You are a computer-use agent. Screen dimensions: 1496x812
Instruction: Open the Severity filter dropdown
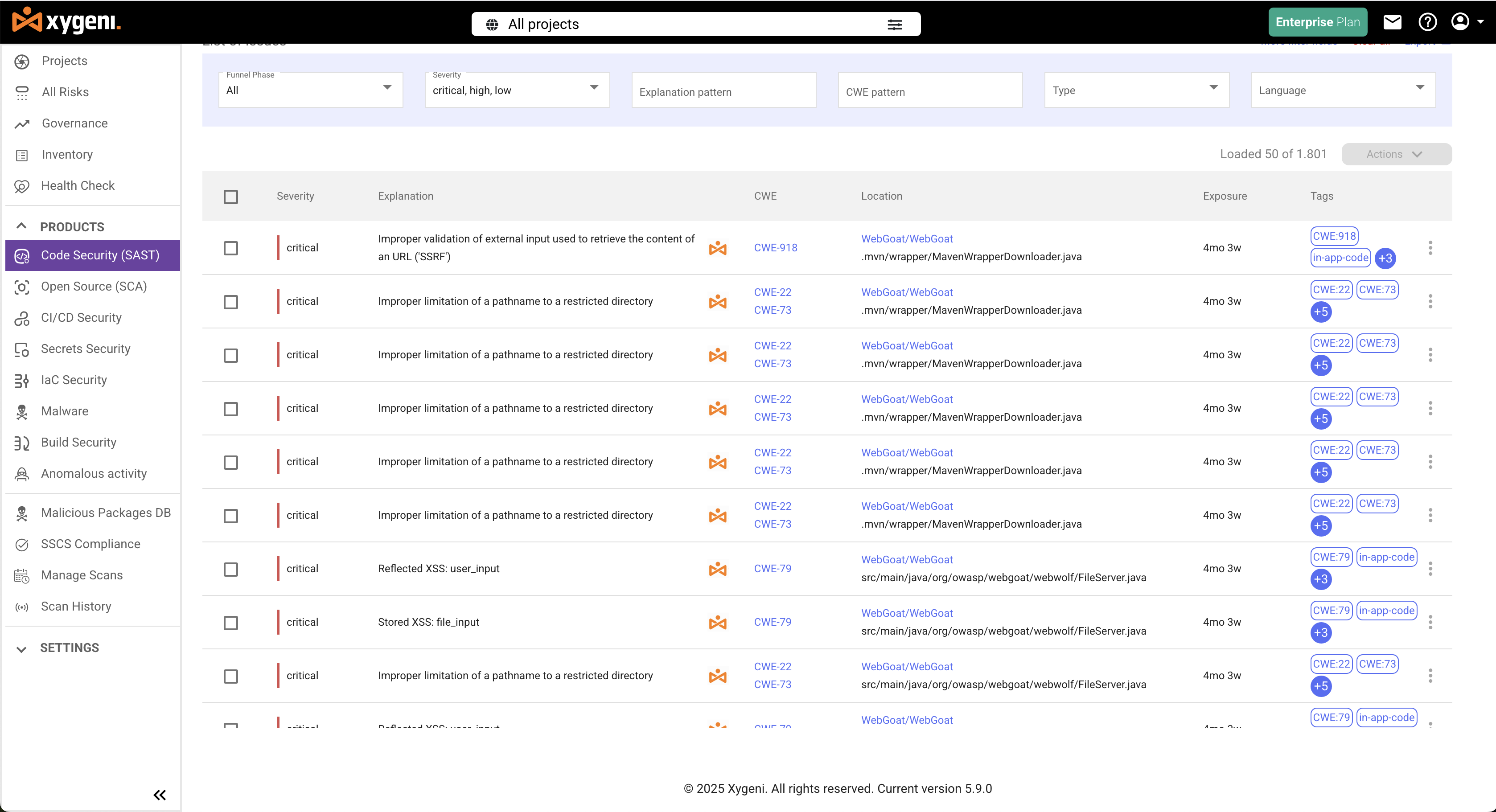[516, 90]
